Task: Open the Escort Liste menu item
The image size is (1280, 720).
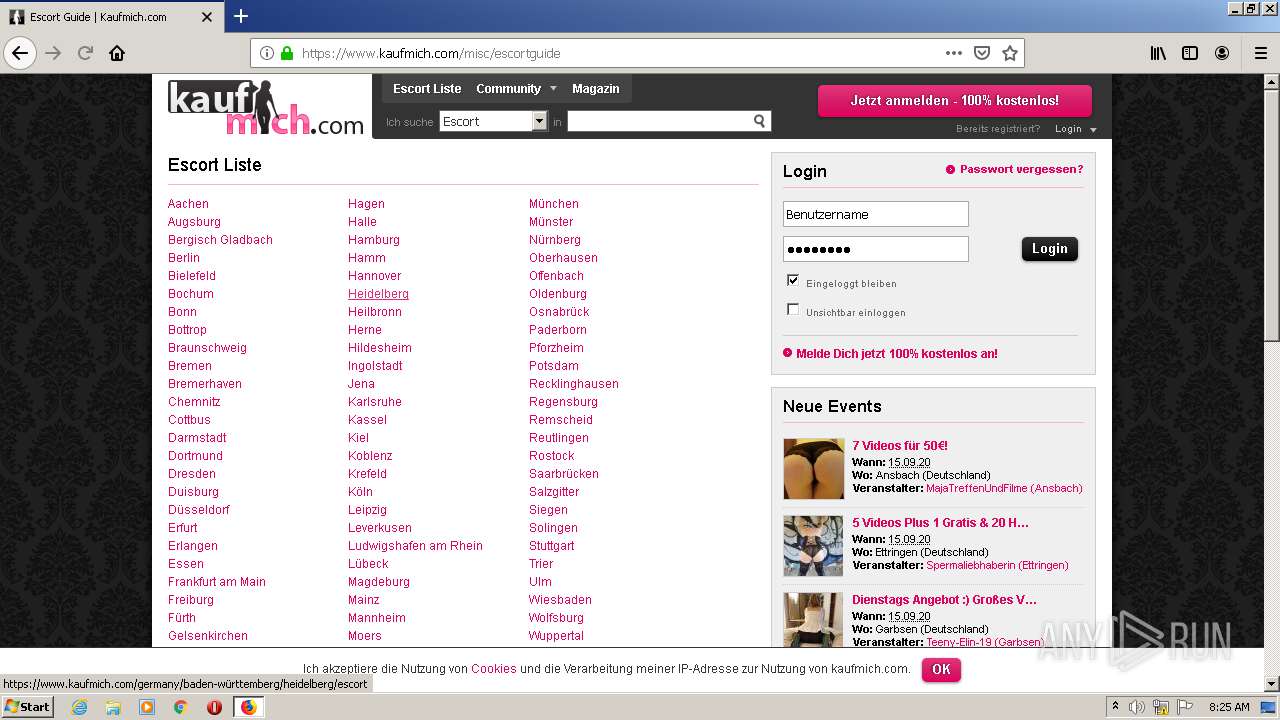Action: pyautogui.click(x=427, y=88)
